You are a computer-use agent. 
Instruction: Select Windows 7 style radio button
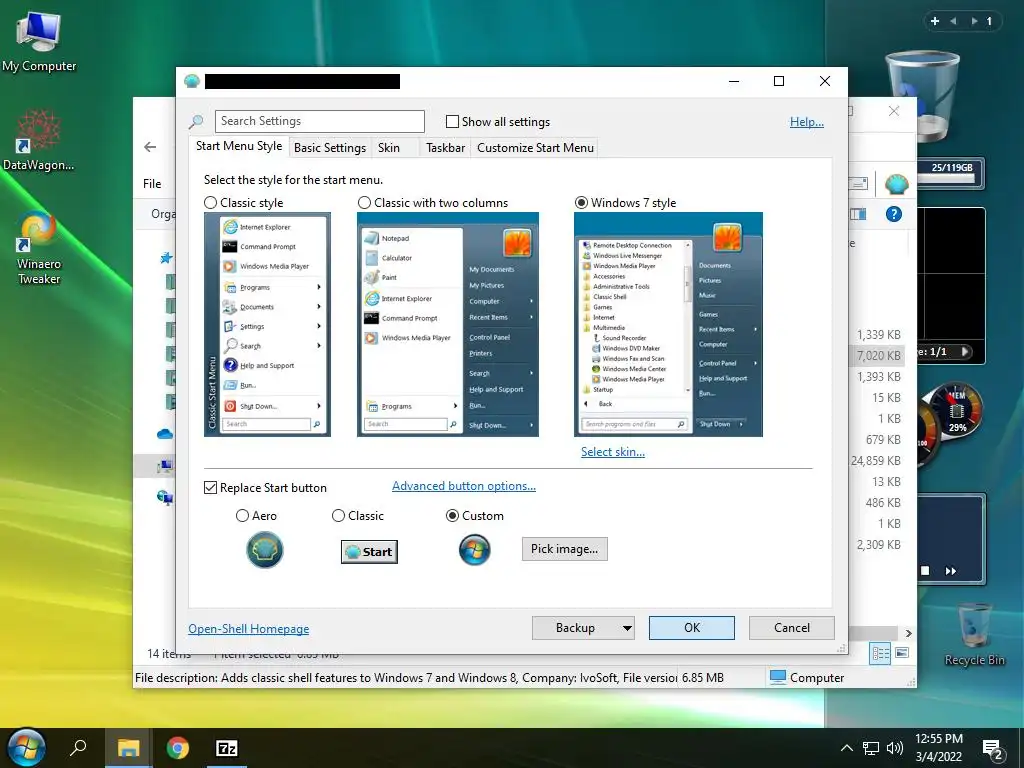coord(581,202)
